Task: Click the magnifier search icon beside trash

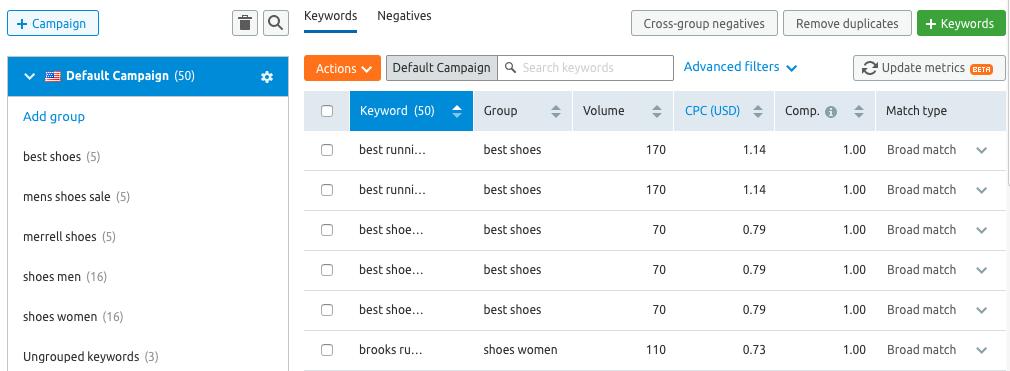Action: click(x=276, y=24)
